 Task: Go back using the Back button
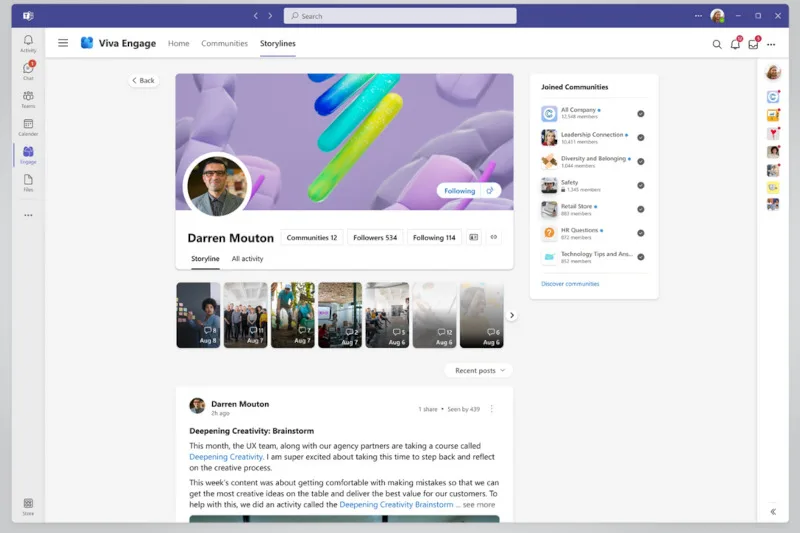pos(143,80)
